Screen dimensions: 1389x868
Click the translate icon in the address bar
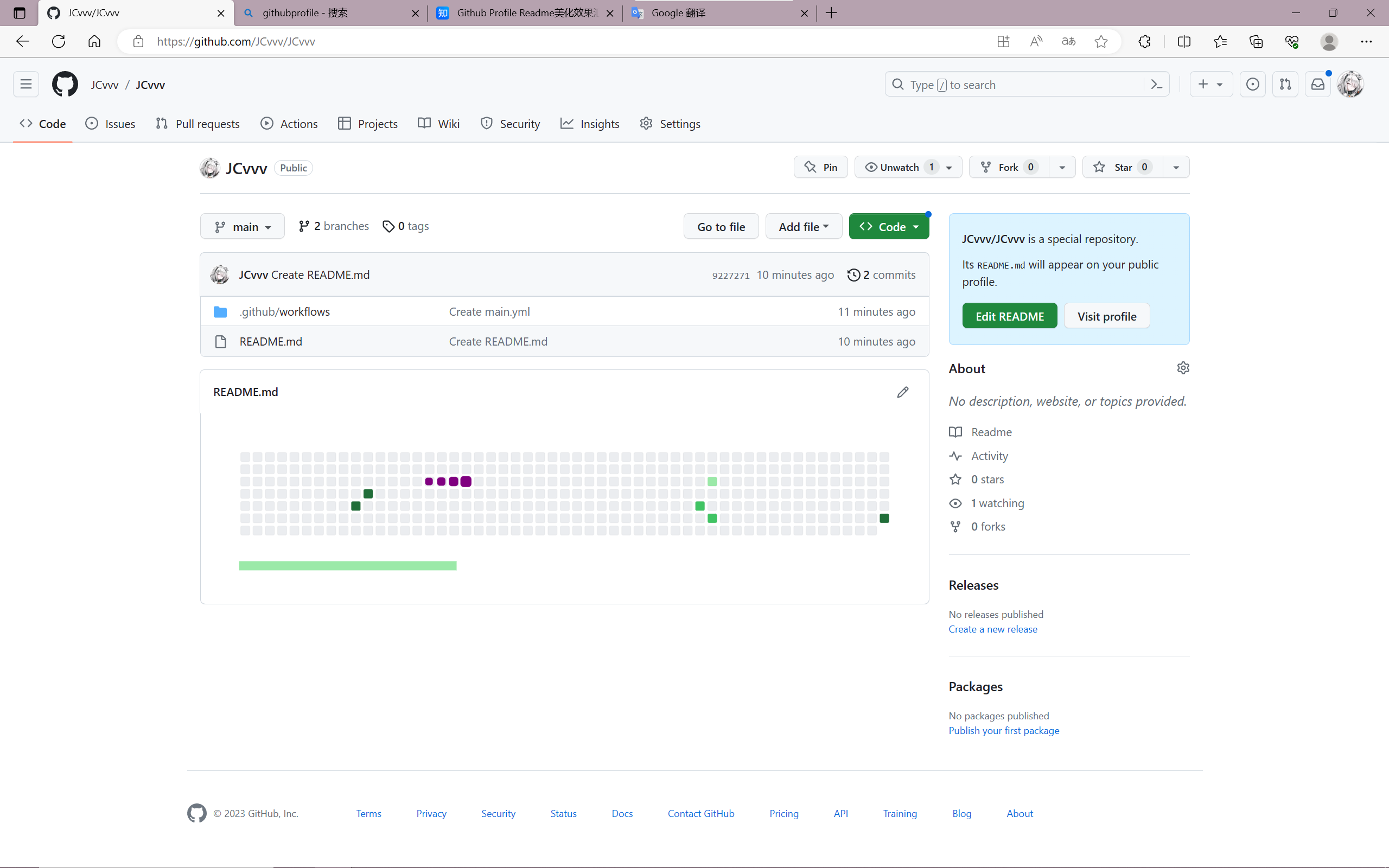point(1068,41)
